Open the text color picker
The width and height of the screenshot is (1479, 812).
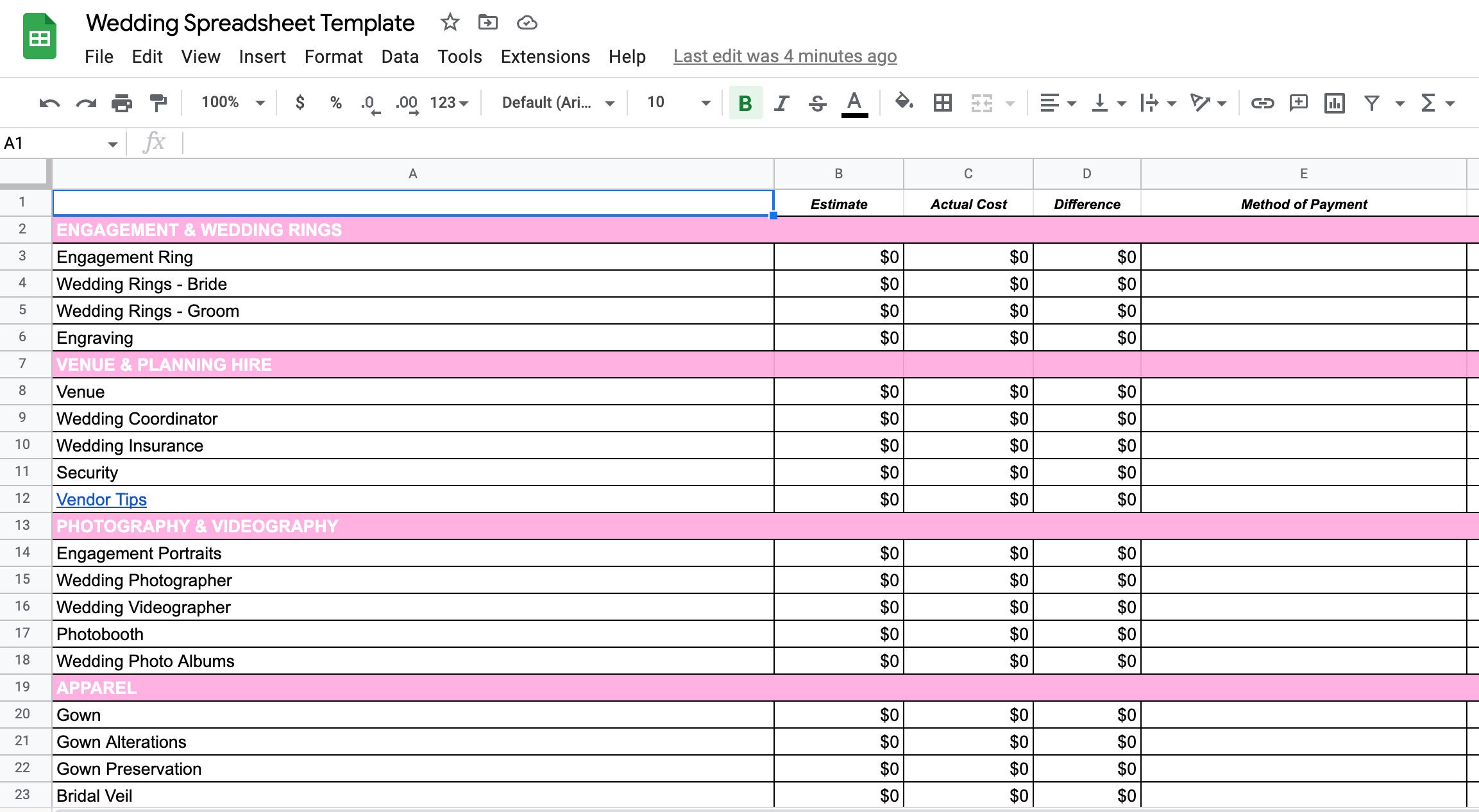tap(854, 102)
